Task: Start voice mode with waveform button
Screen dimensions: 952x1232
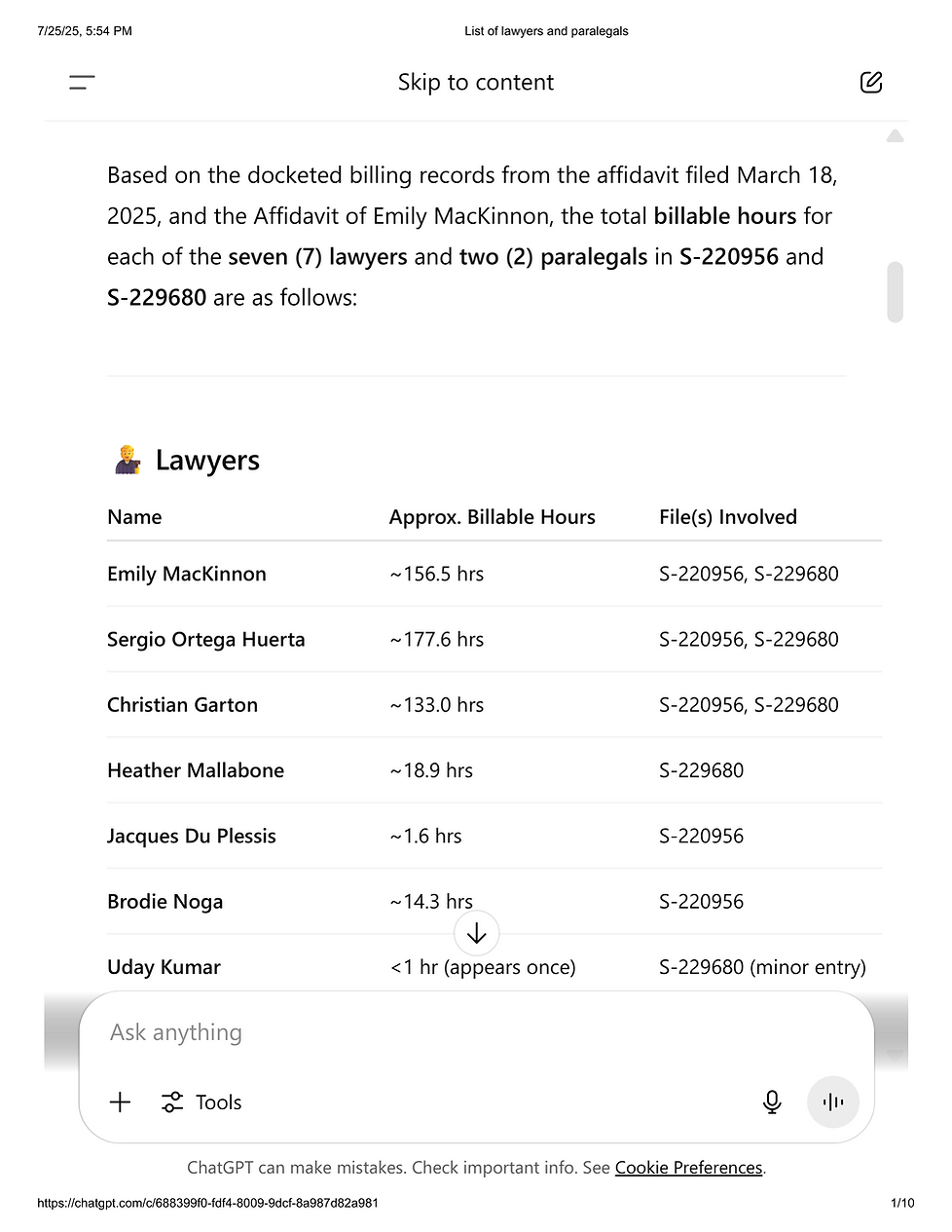Action: [833, 1101]
